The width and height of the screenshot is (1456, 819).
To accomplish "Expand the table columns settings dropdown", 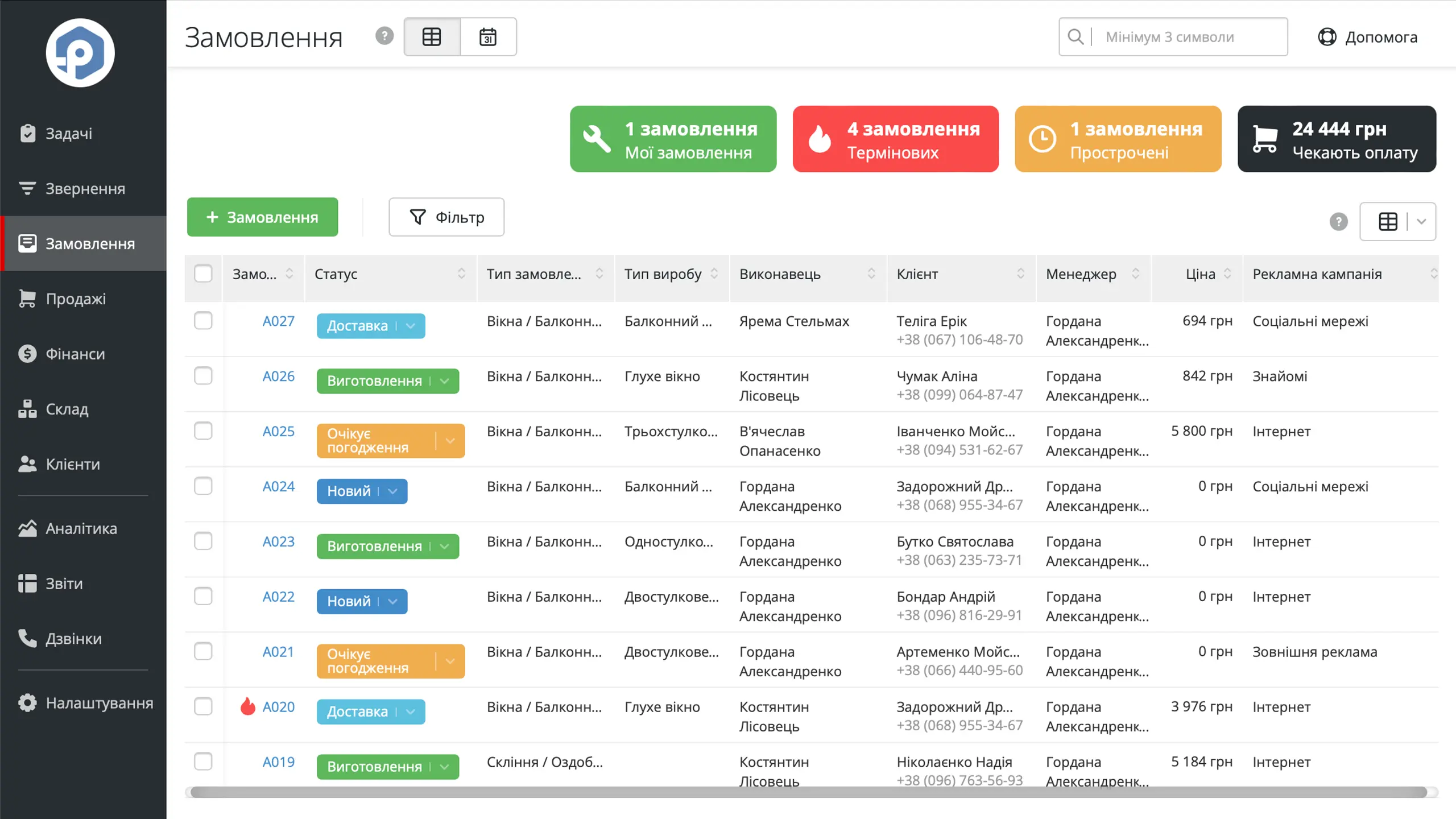I will [1421, 221].
